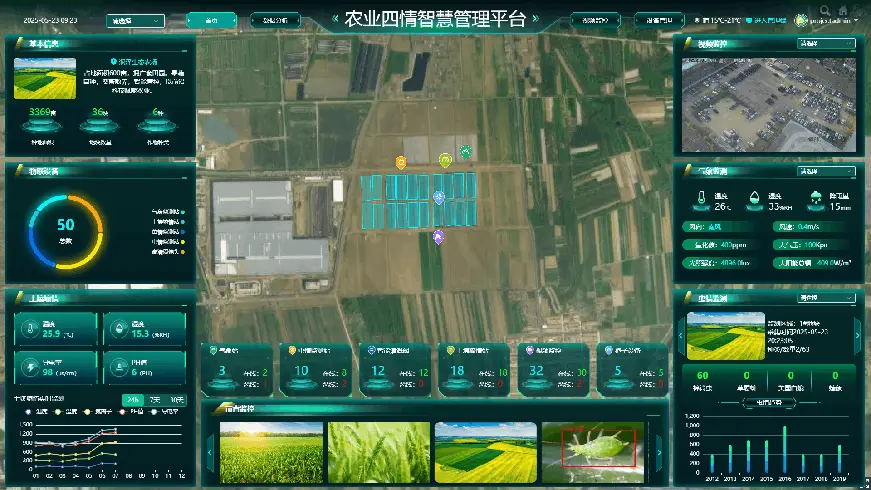Show previous crop monitoring images
The height and width of the screenshot is (490, 871).
pyautogui.click(x=210, y=452)
